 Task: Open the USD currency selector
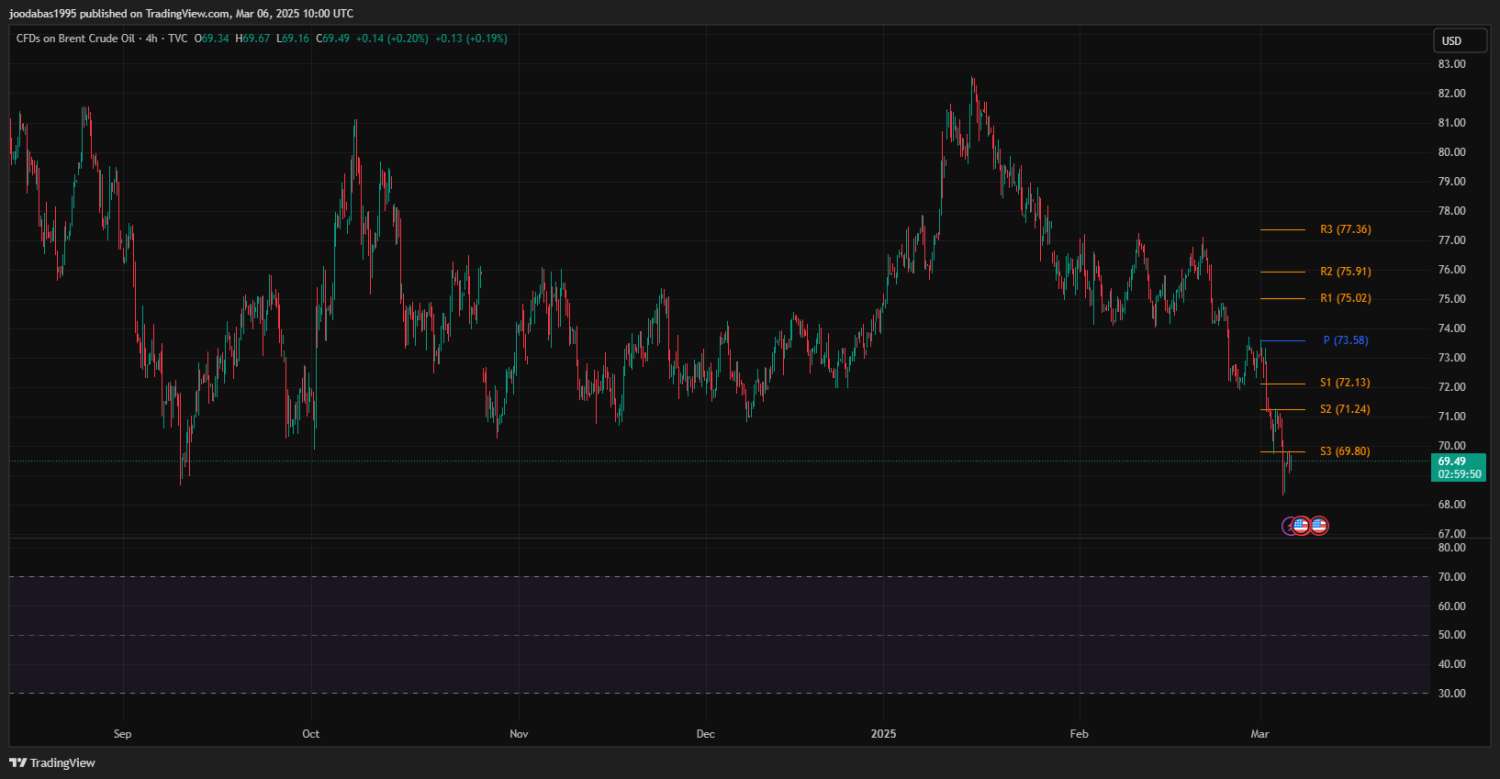coord(1450,41)
